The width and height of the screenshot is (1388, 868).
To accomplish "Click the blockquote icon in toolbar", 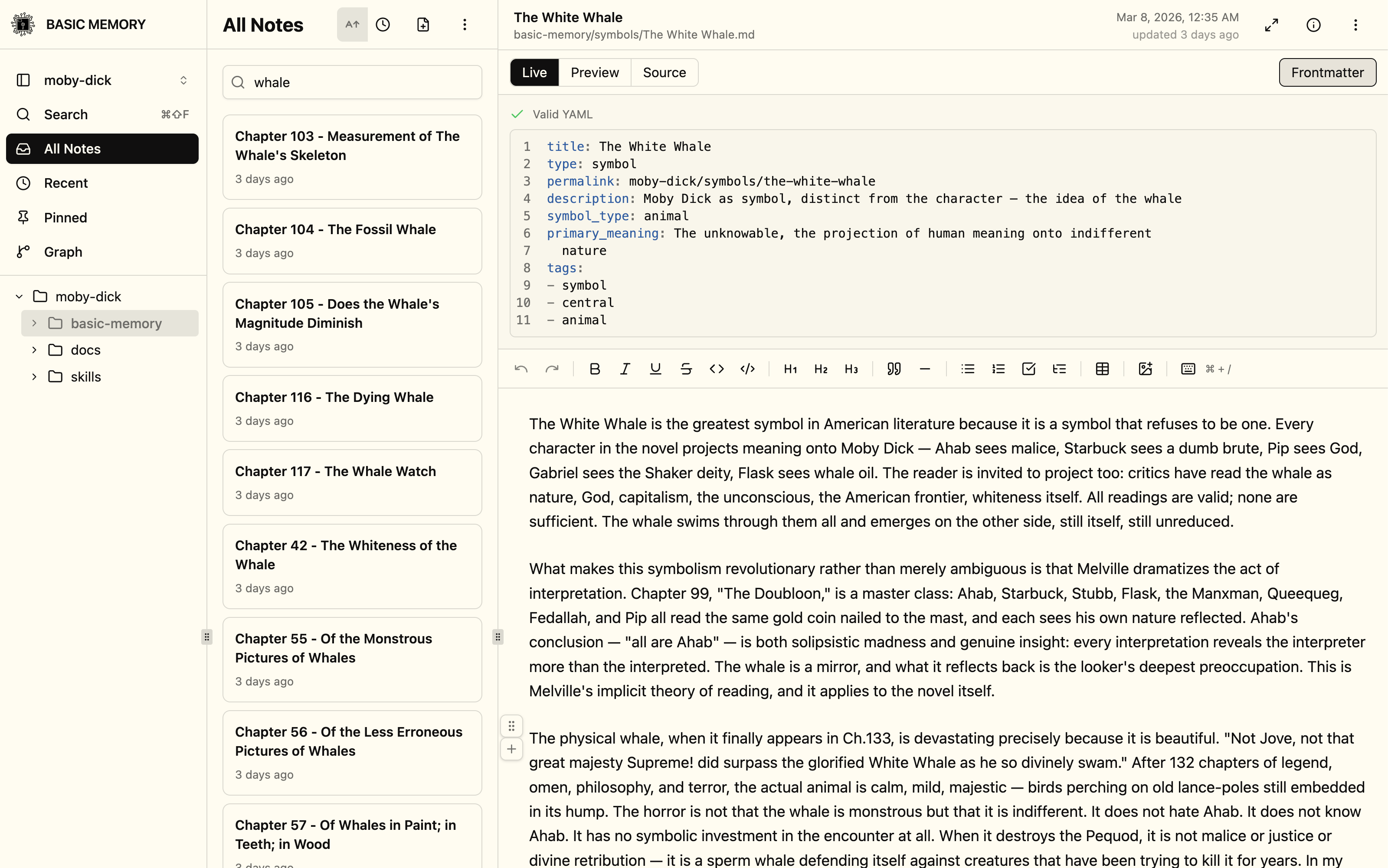I will (894, 369).
